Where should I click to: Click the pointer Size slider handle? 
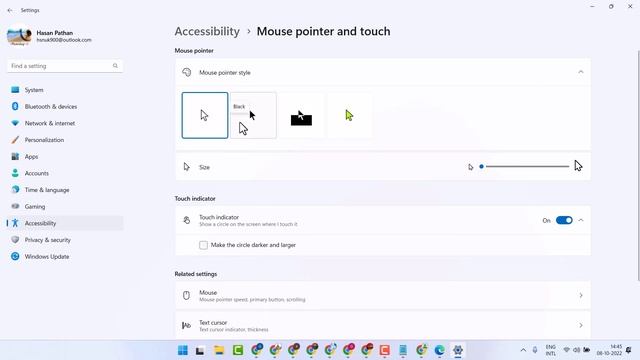click(x=482, y=167)
